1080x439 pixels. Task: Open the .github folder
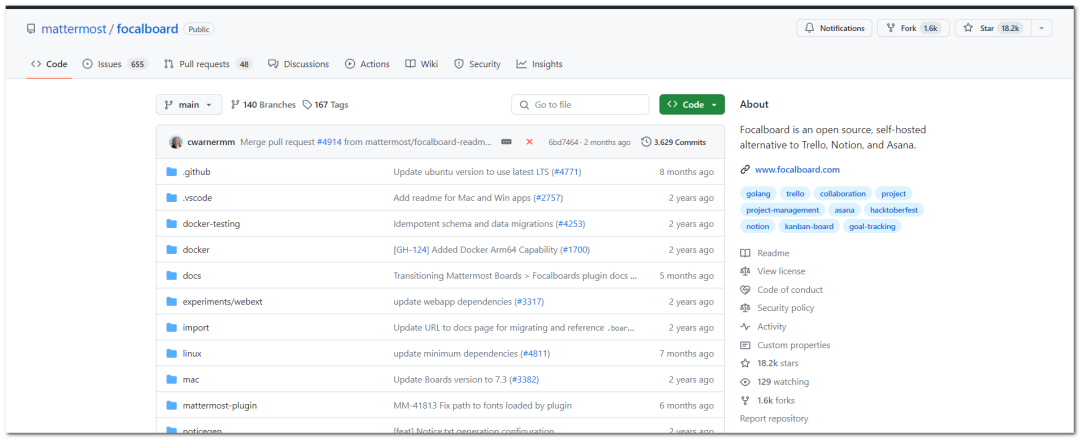196,172
